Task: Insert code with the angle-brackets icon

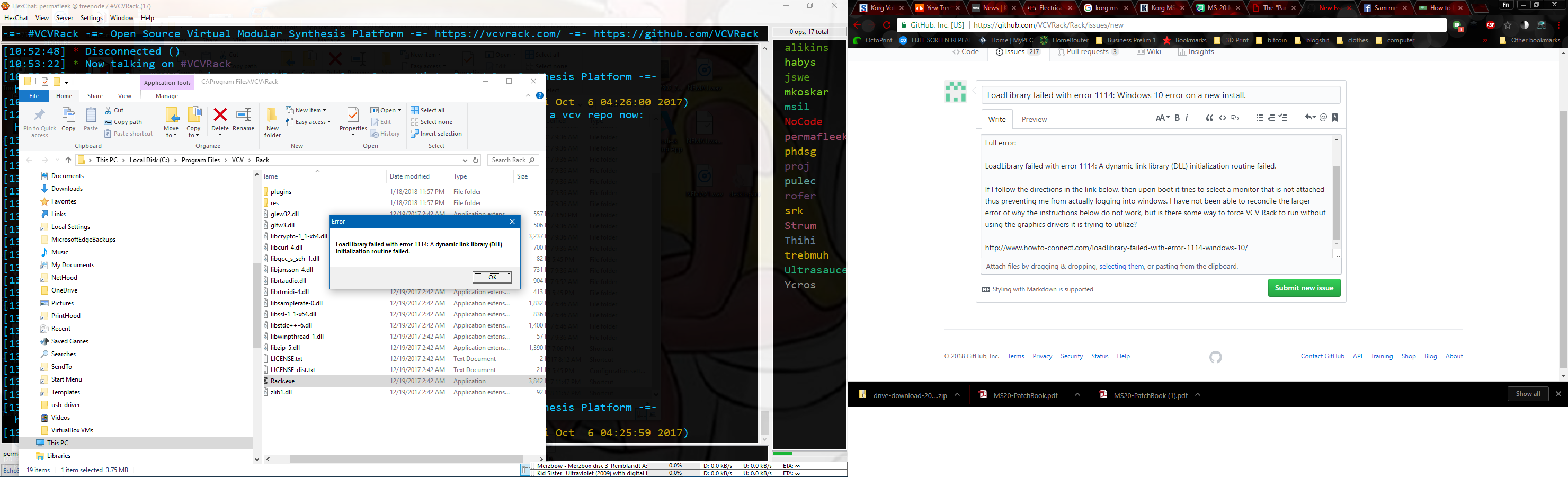Action: tap(1222, 118)
